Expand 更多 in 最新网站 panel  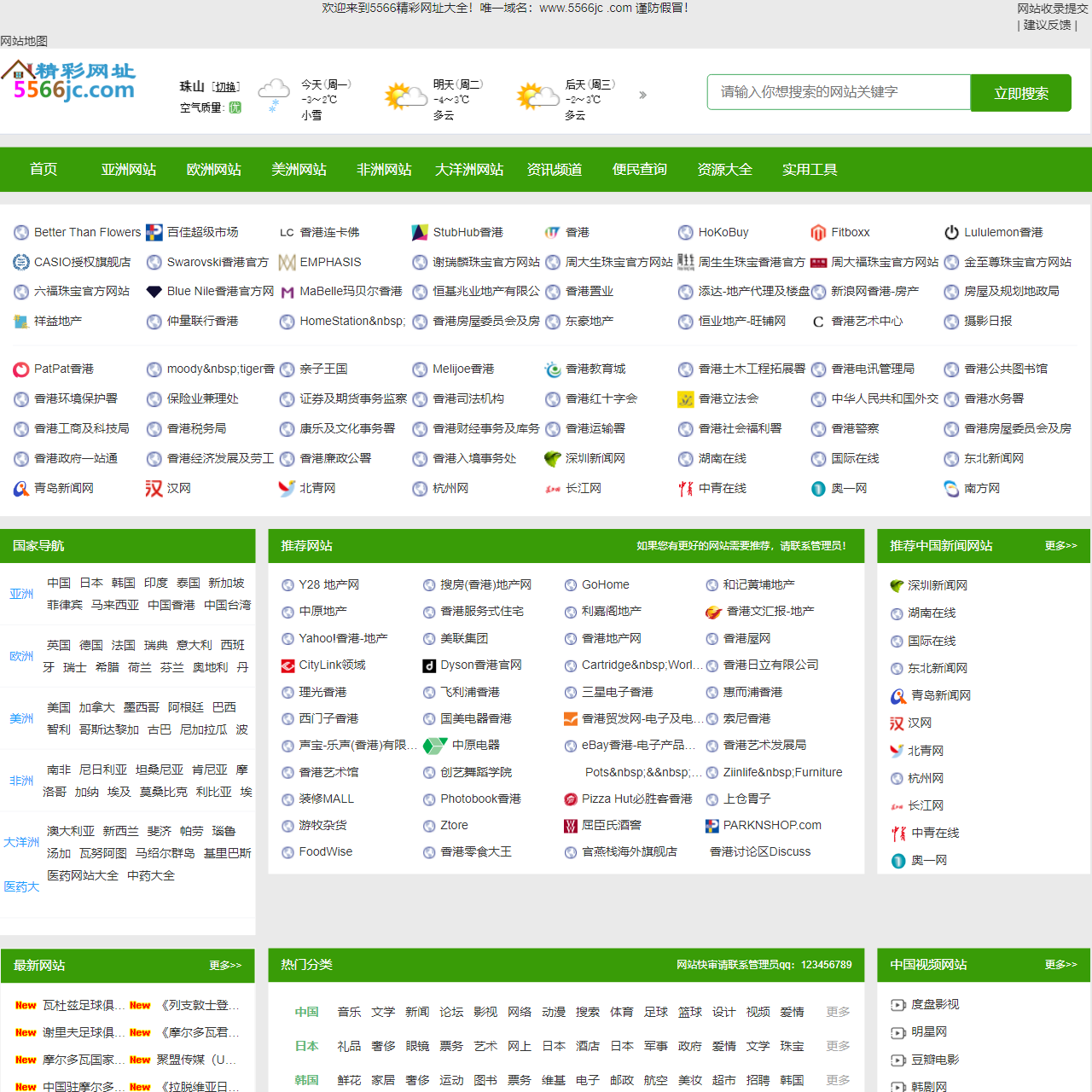coord(225,966)
